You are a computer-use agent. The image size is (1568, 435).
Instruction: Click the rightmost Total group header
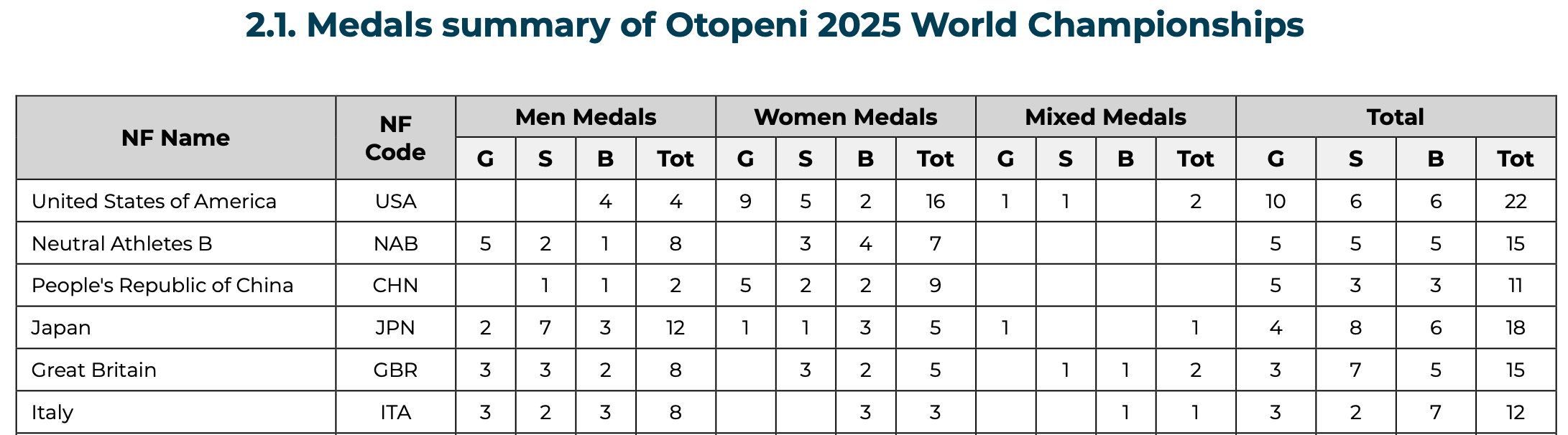tap(1395, 117)
